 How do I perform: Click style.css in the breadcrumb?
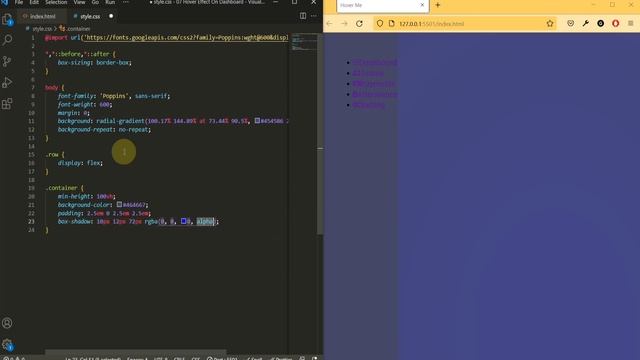(42, 29)
